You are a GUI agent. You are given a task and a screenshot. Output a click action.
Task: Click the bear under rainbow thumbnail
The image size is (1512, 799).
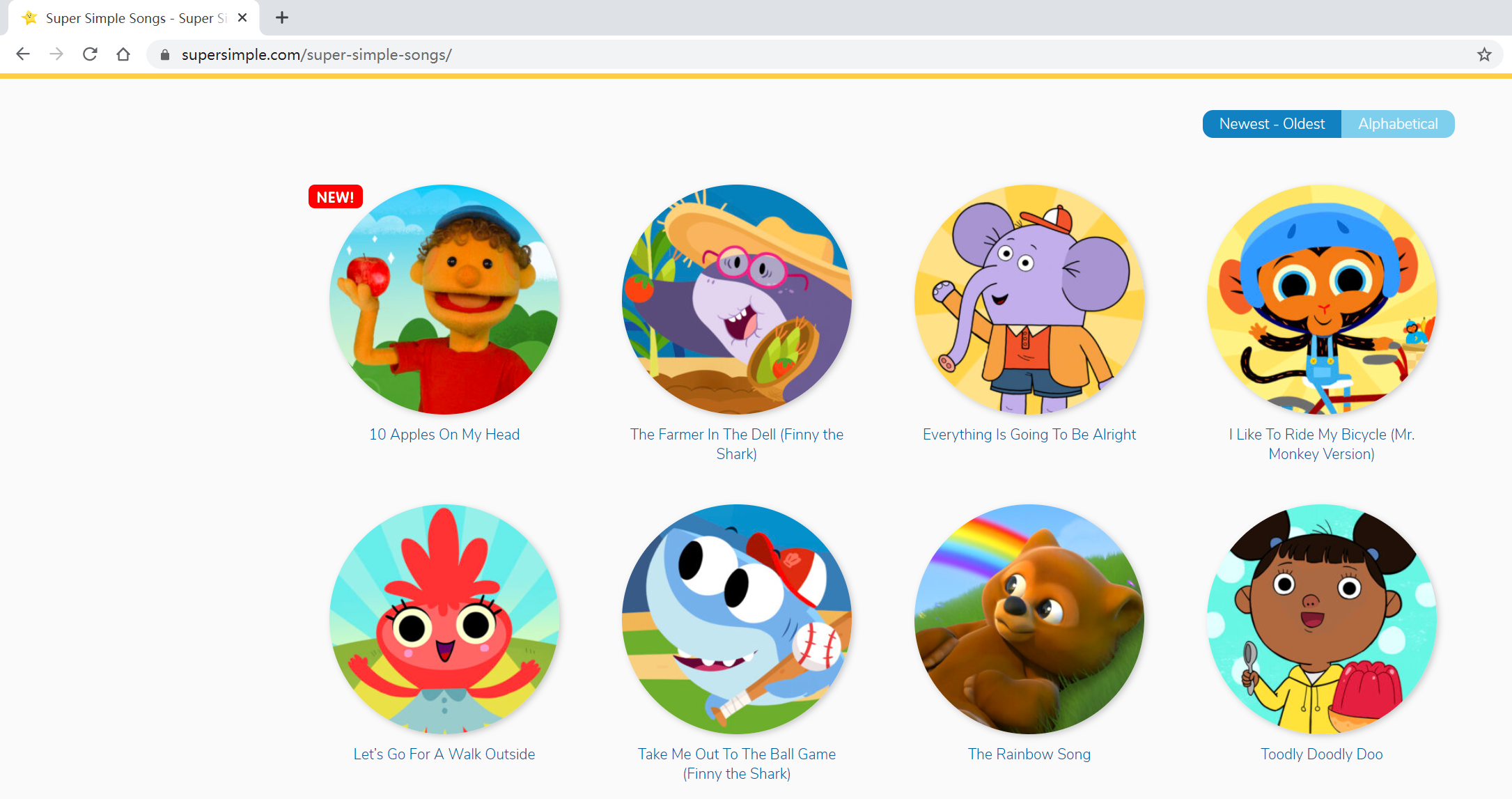tap(1029, 619)
